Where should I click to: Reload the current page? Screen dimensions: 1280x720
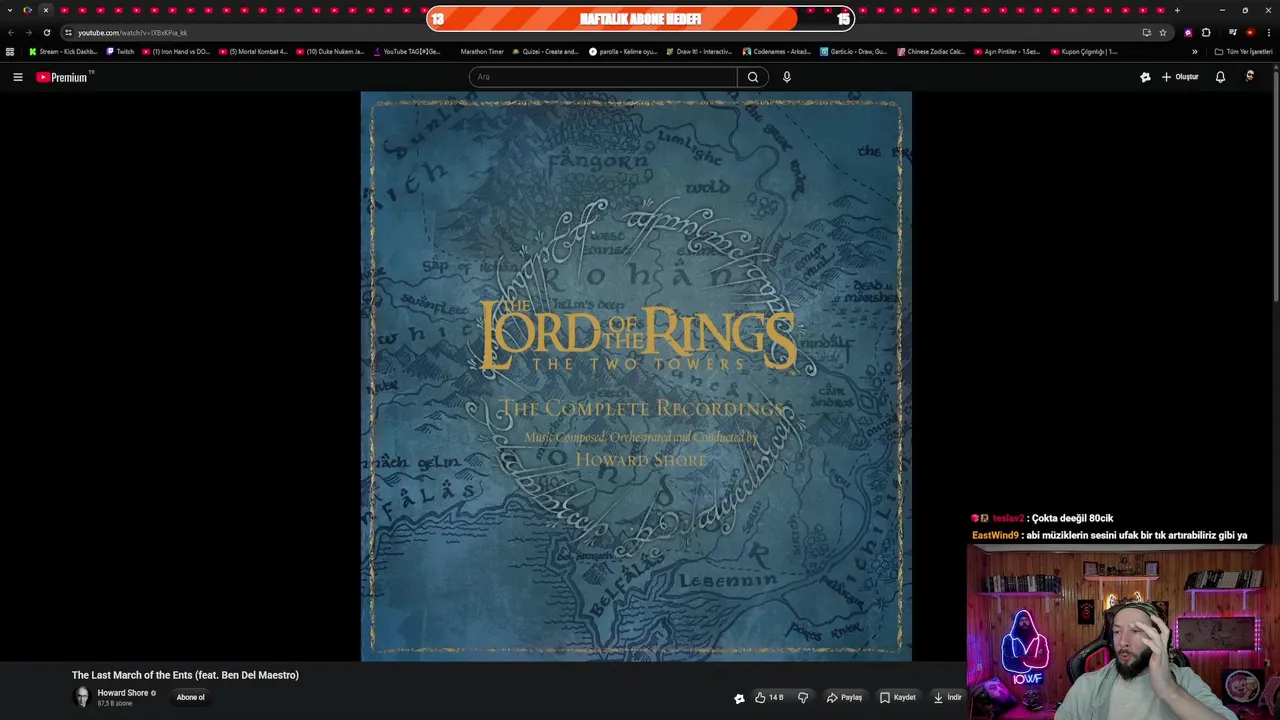(x=46, y=32)
